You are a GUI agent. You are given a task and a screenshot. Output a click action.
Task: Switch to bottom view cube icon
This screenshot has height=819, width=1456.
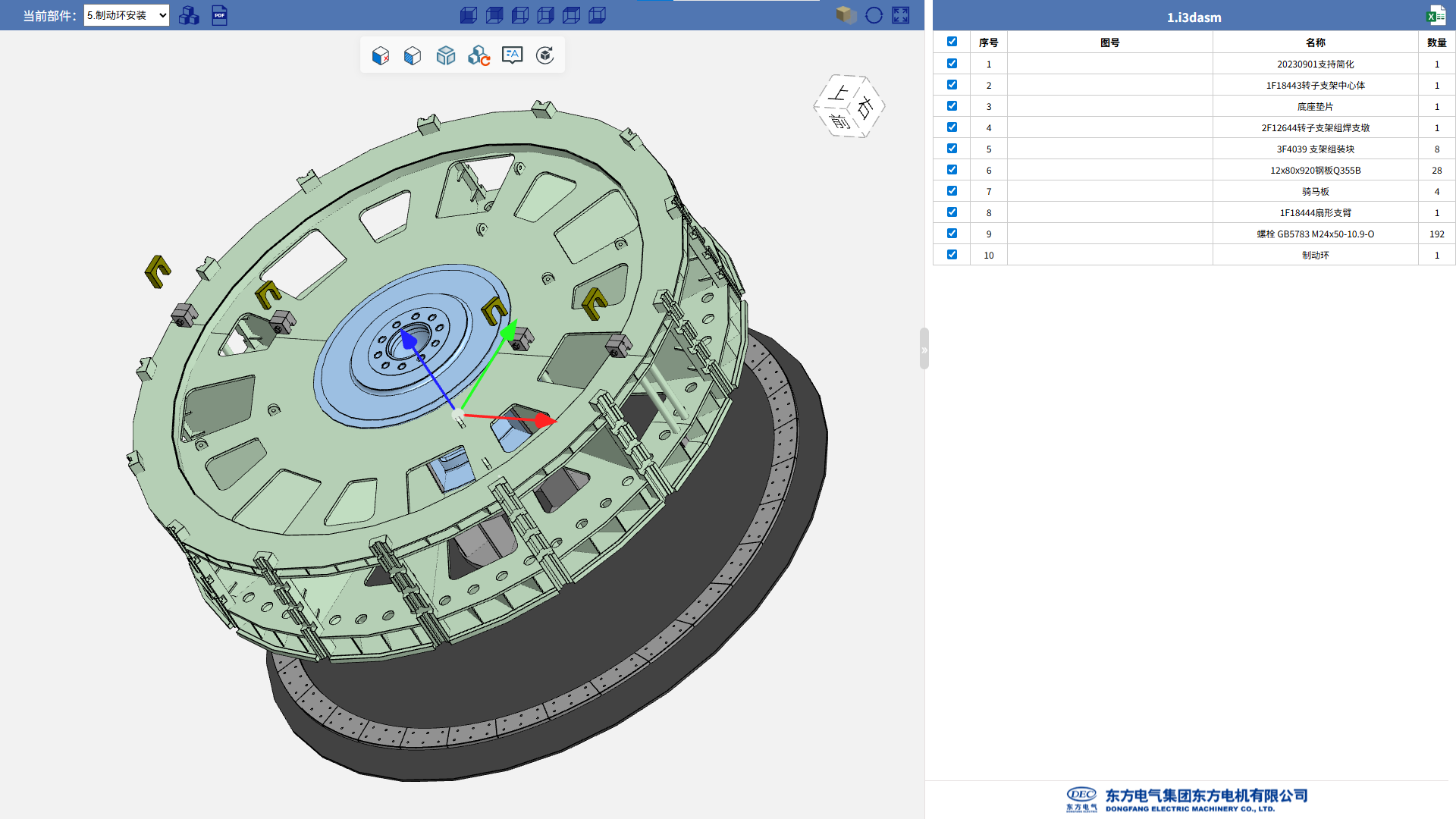coord(598,15)
